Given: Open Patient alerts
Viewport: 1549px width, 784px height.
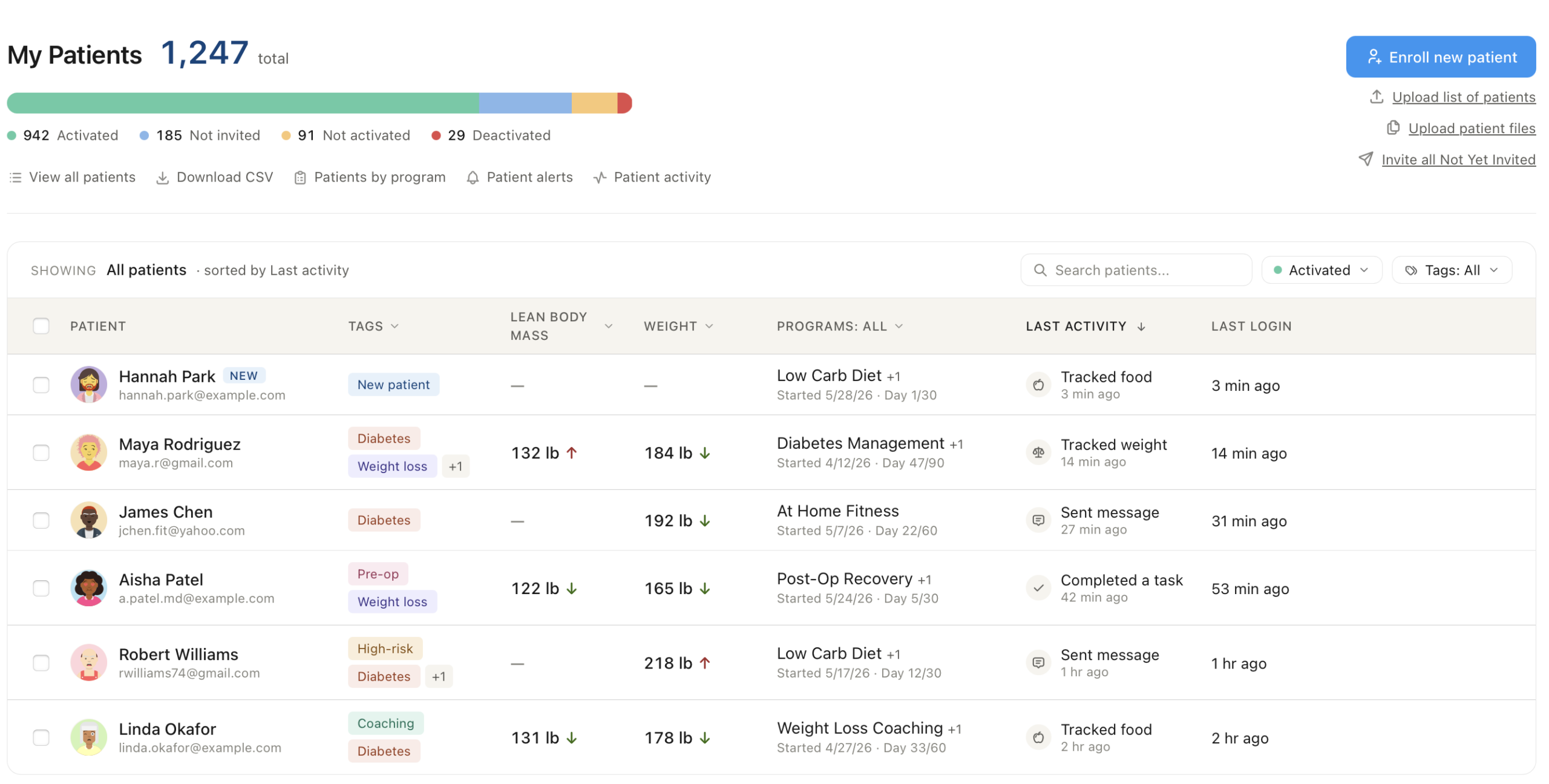Looking at the screenshot, I should [520, 177].
